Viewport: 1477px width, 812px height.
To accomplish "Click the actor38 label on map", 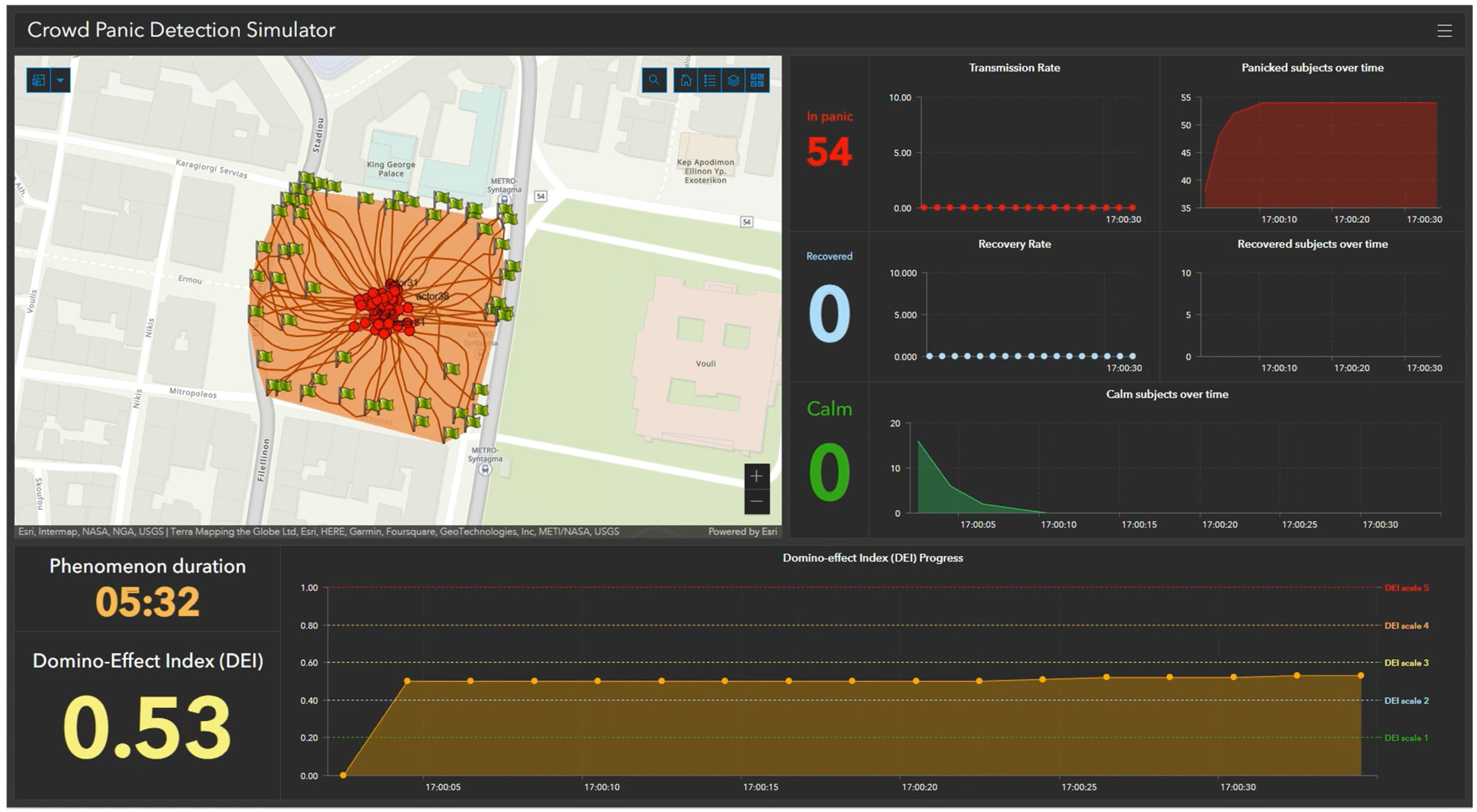I will (432, 296).
